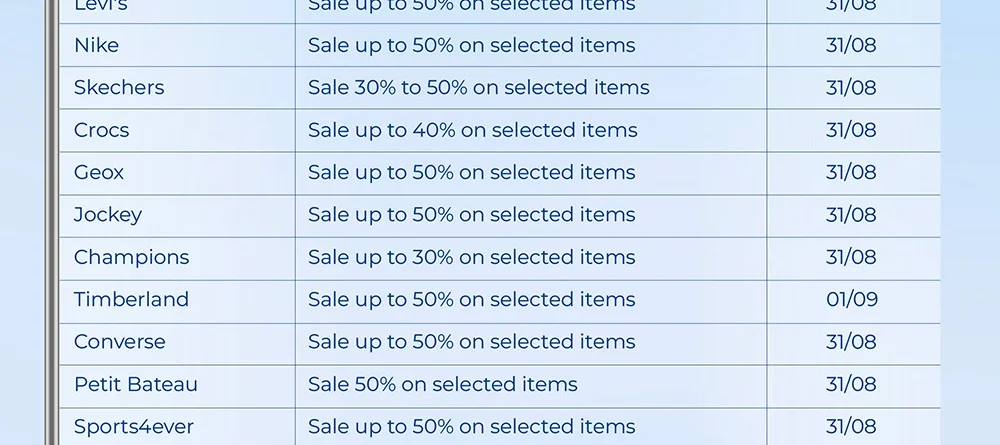This screenshot has width=1000, height=445.
Task: Click the Crocs brand name
Action: click(101, 130)
